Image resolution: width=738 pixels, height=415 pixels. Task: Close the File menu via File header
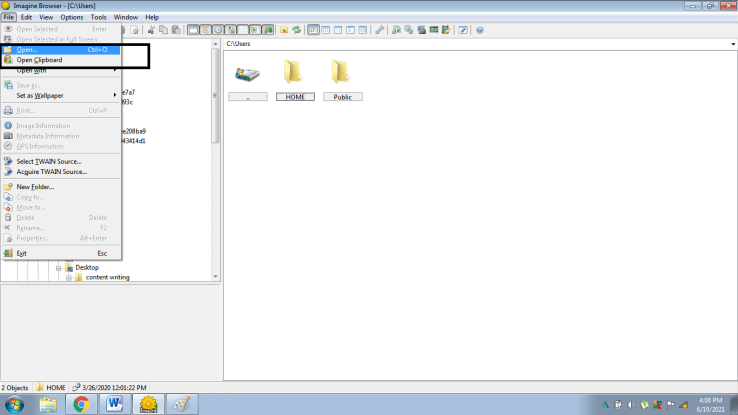(8, 17)
